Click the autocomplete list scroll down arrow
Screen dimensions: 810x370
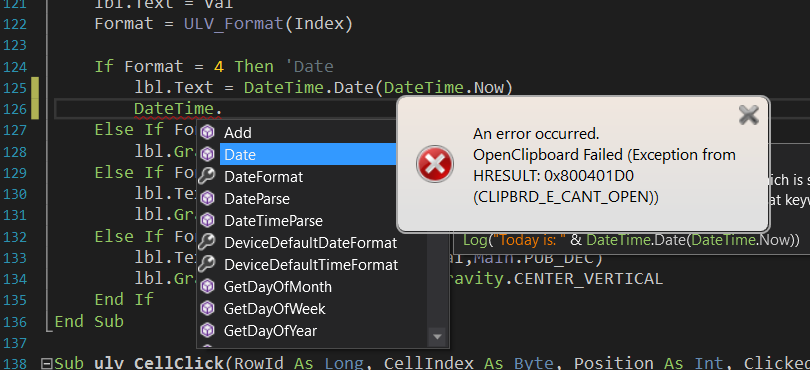click(437, 337)
